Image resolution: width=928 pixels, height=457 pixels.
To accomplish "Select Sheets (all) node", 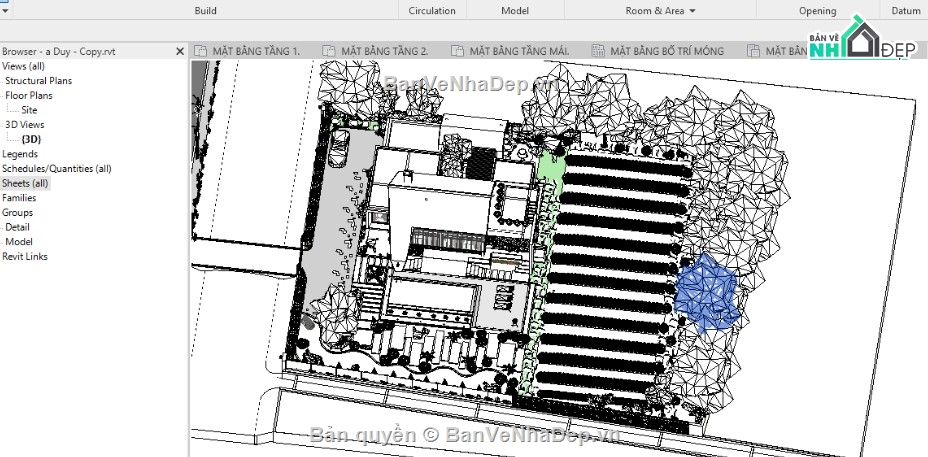I will (25, 184).
